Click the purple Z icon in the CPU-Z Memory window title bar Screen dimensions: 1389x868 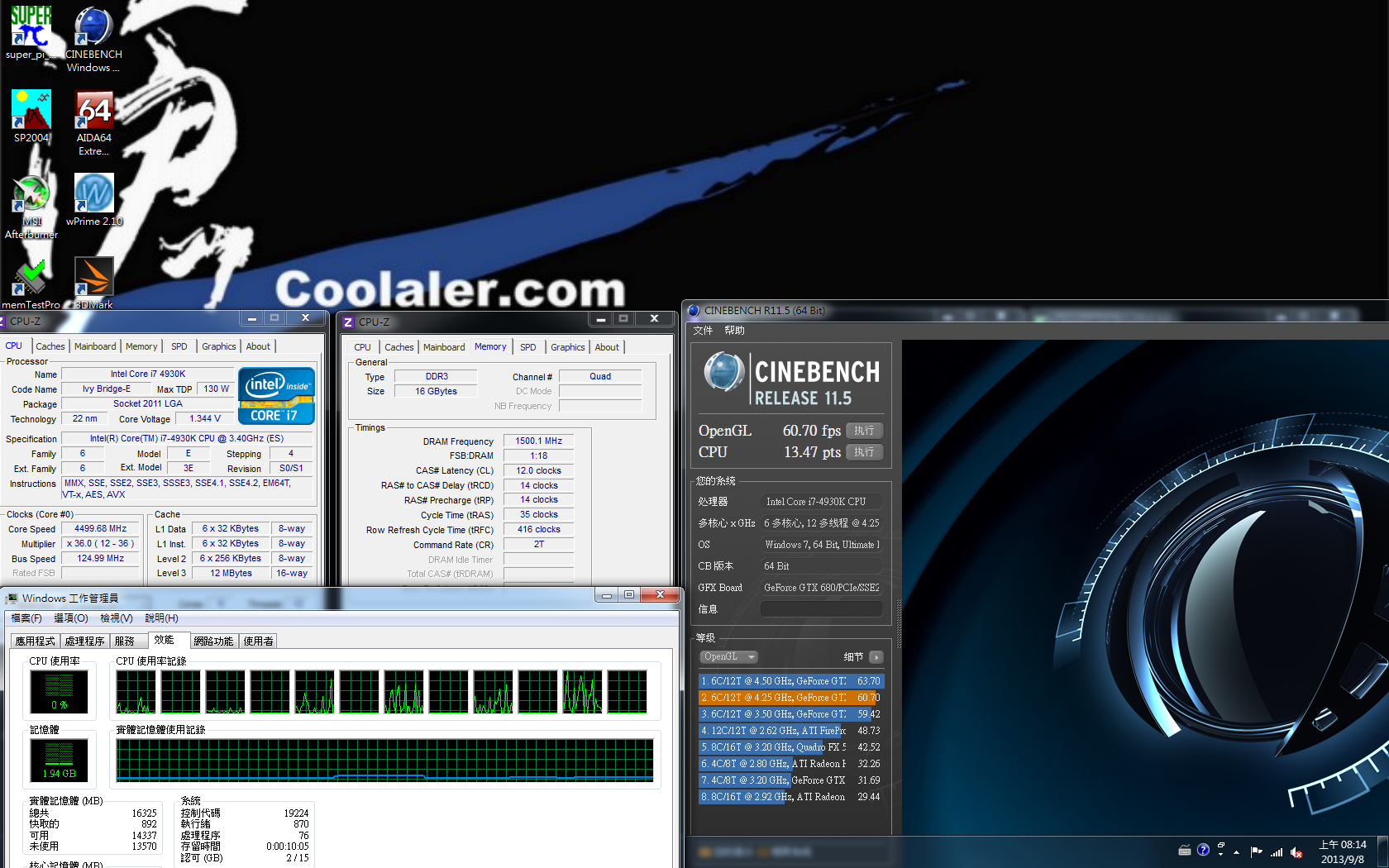click(348, 322)
